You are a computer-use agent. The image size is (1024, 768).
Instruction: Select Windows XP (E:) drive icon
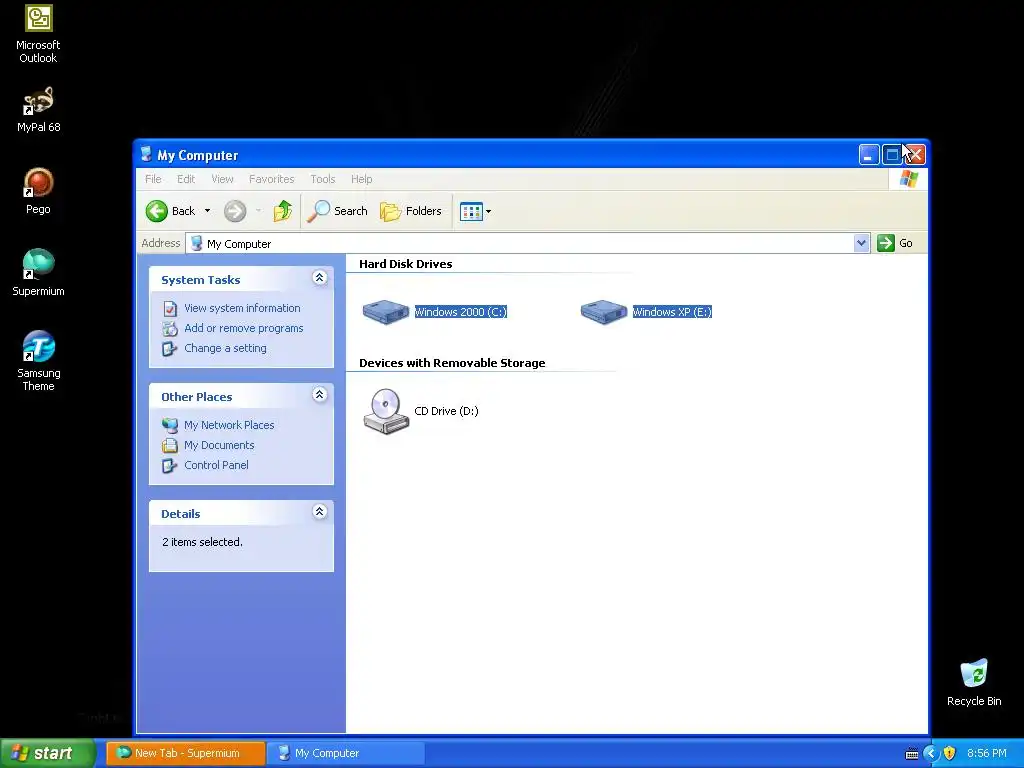(x=604, y=312)
